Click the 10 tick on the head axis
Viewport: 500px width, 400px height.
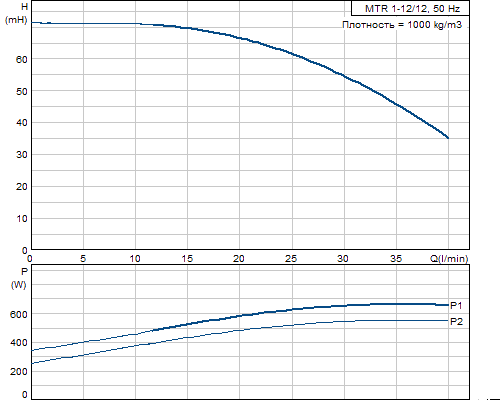(x=22, y=219)
